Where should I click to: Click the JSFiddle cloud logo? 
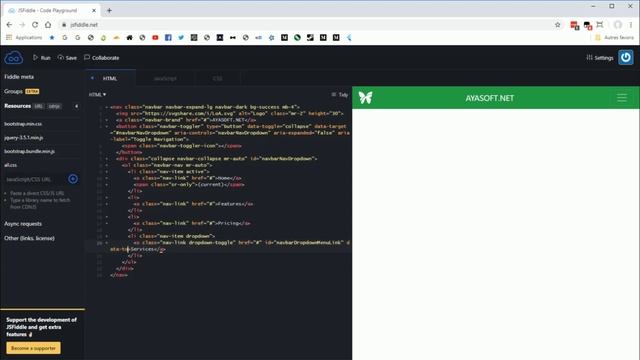click(x=13, y=58)
